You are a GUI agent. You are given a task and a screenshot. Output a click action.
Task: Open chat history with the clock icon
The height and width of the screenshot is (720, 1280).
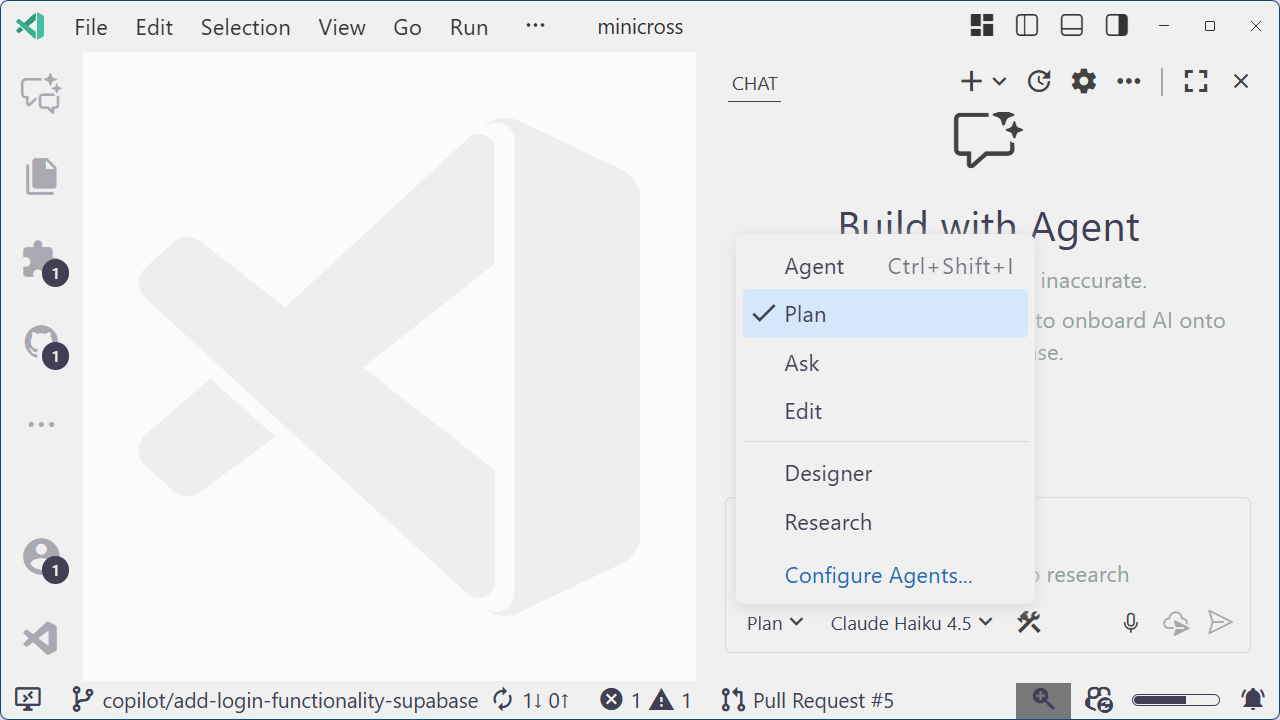[1038, 81]
